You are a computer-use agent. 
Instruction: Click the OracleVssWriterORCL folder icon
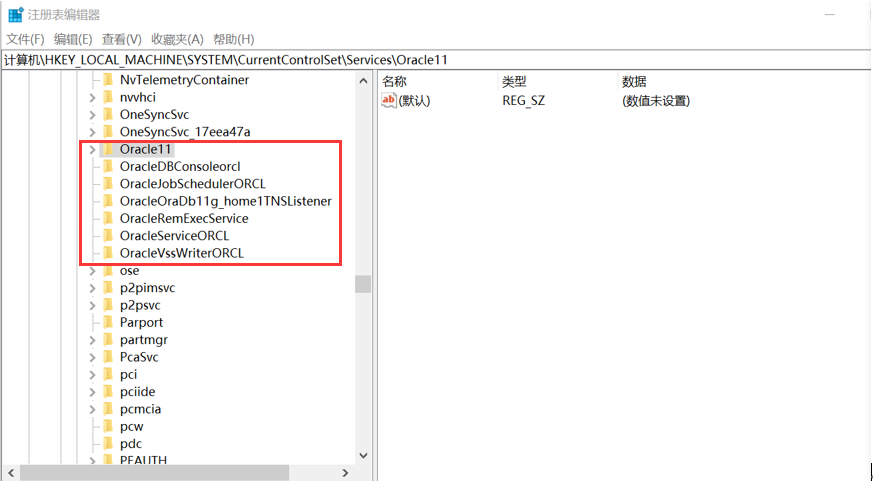point(109,253)
